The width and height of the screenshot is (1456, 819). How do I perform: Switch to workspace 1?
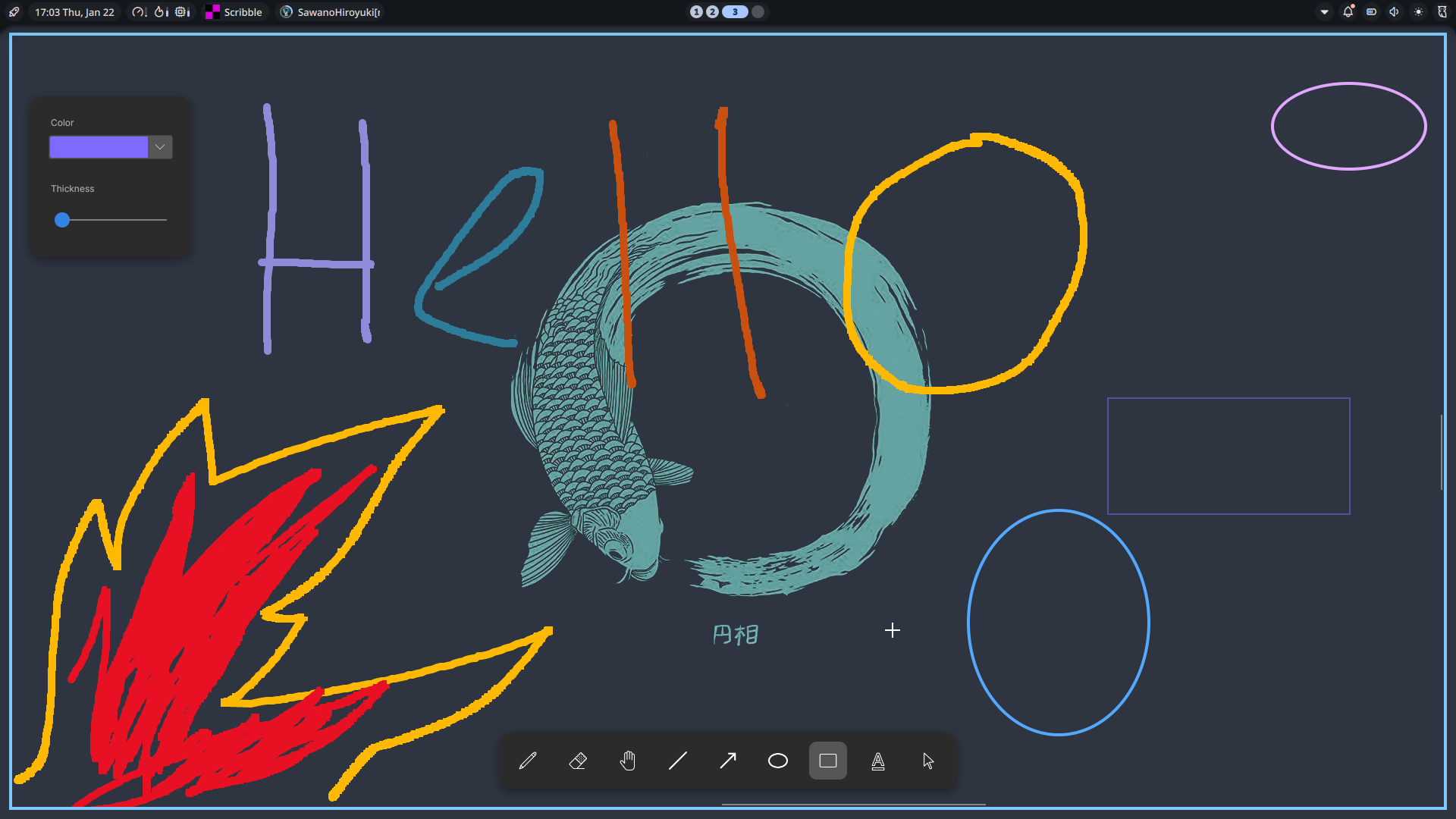696,12
